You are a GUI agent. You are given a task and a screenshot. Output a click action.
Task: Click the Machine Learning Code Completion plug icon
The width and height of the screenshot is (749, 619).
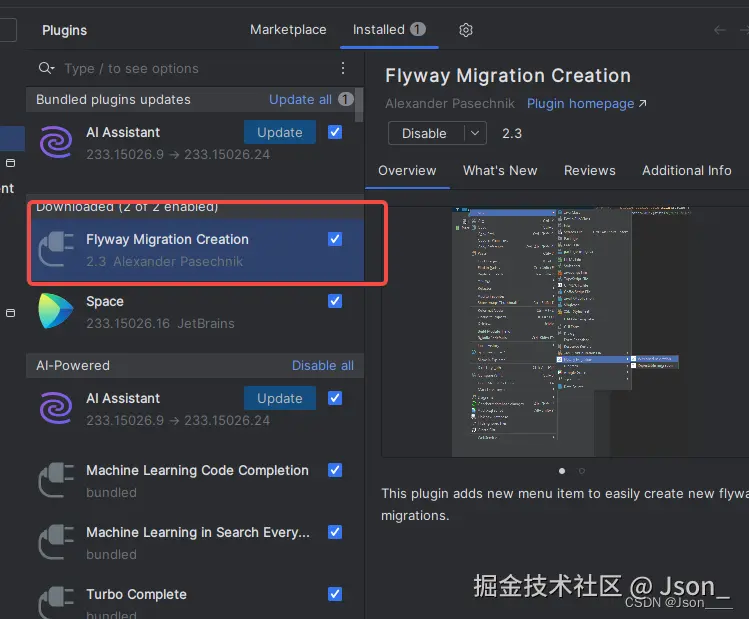[56, 480]
